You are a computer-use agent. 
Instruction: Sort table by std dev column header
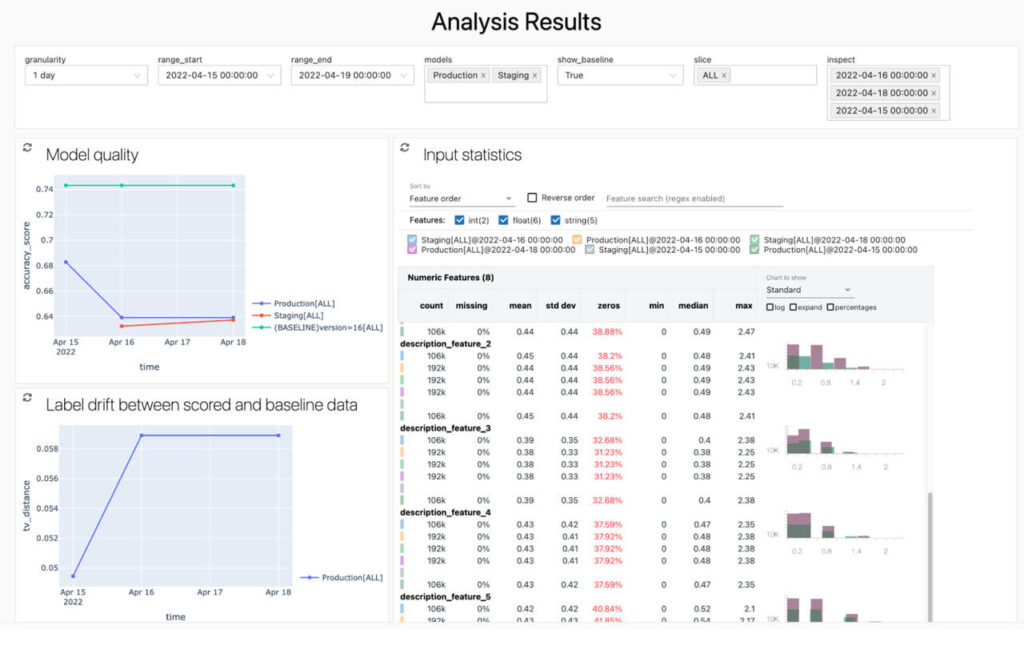click(x=561, y=306)
